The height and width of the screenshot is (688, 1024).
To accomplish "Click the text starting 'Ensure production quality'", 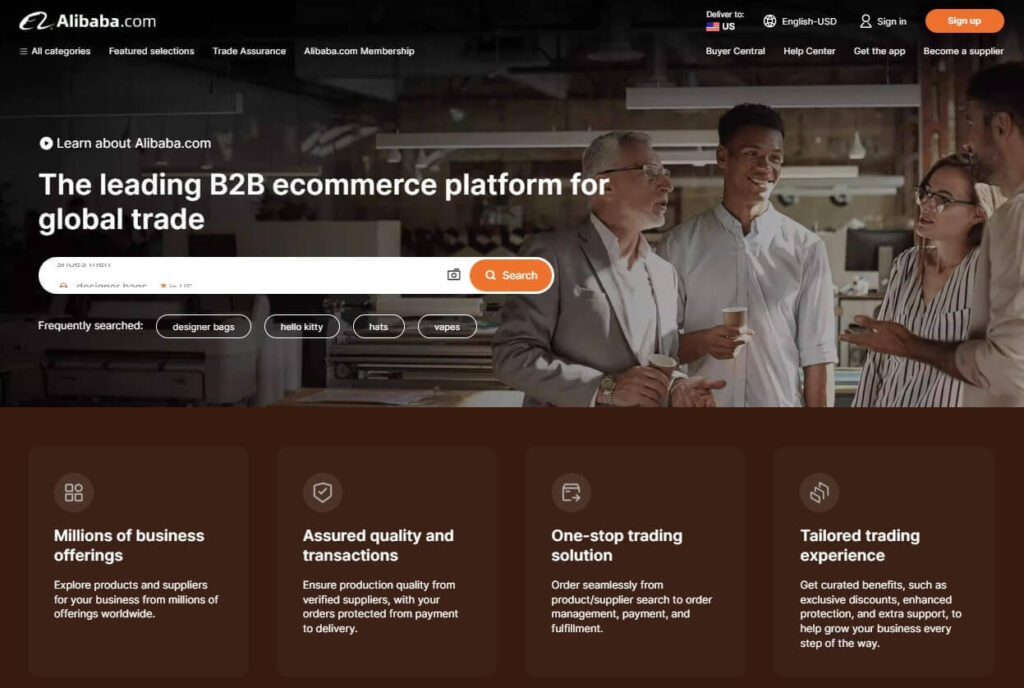I will tap(381, 606).
